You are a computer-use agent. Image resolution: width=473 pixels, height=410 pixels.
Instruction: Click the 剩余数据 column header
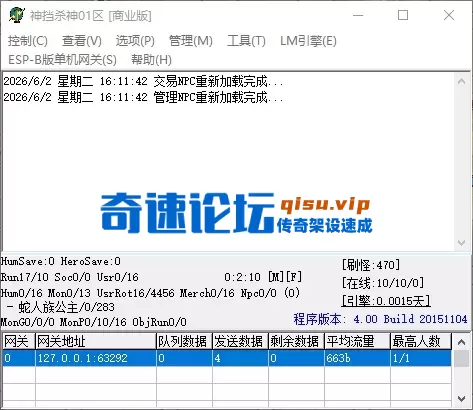pos(296,341)
